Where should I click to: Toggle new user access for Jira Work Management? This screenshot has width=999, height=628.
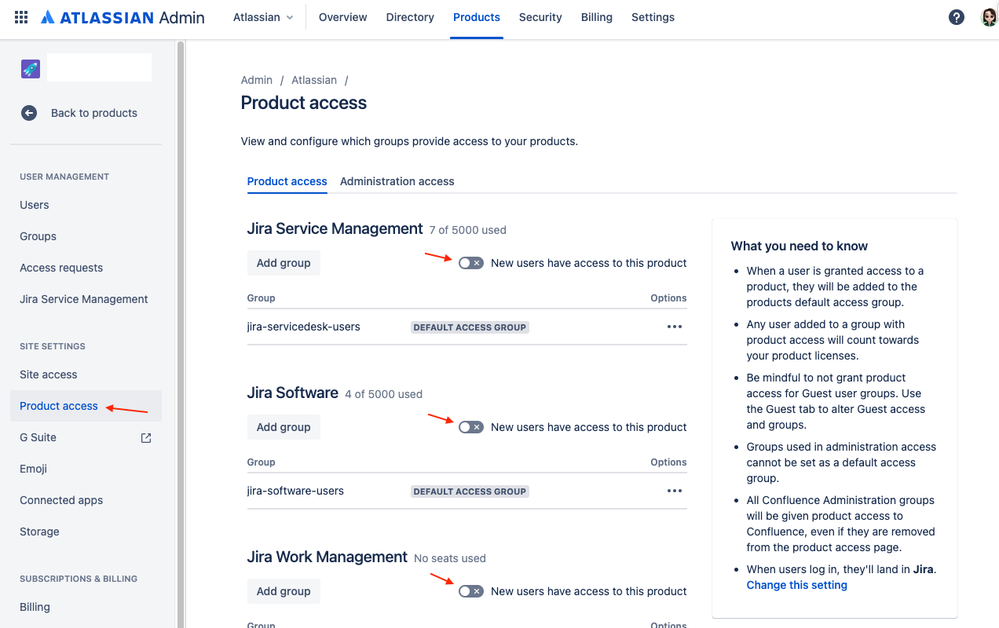tap(471, 591)
